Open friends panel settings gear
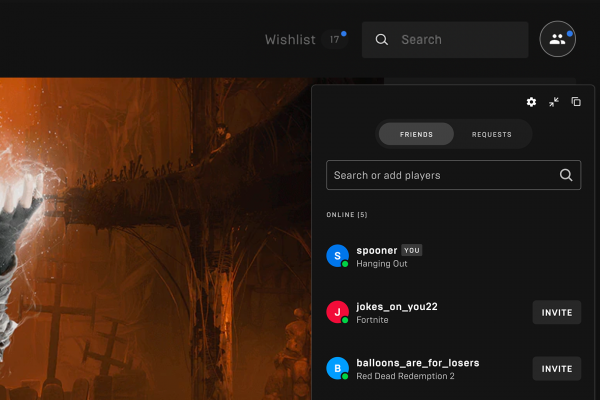This screenshot has height=400, width=600. click(531, 102)
